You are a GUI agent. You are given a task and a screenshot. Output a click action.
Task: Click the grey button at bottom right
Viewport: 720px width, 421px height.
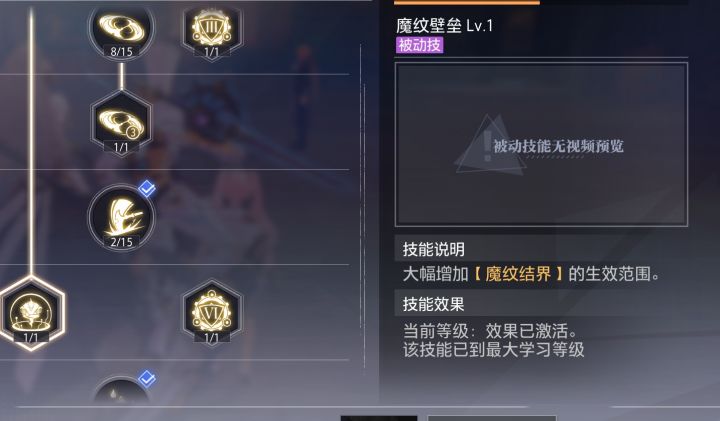pyautogui.click(x=492, y=418)
